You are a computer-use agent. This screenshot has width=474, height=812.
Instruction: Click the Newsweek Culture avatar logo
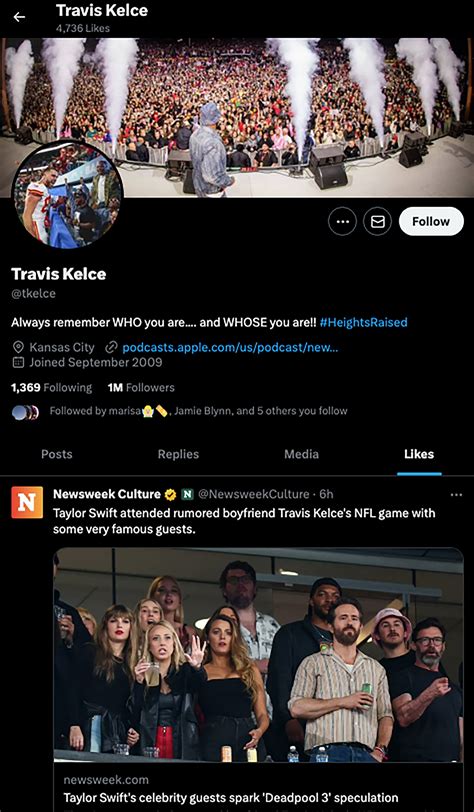tap(27, 502)
